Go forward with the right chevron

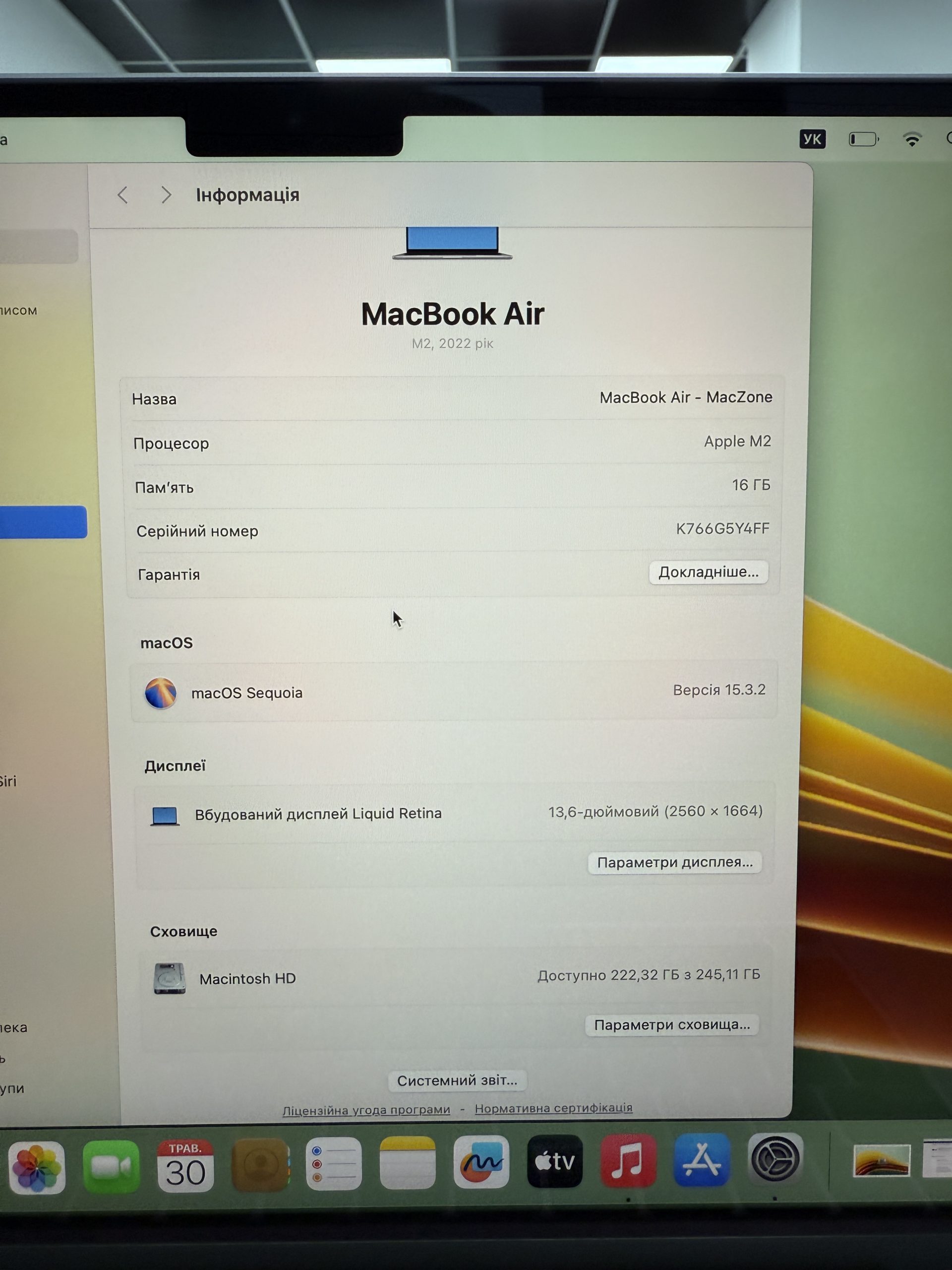point(166,195)
